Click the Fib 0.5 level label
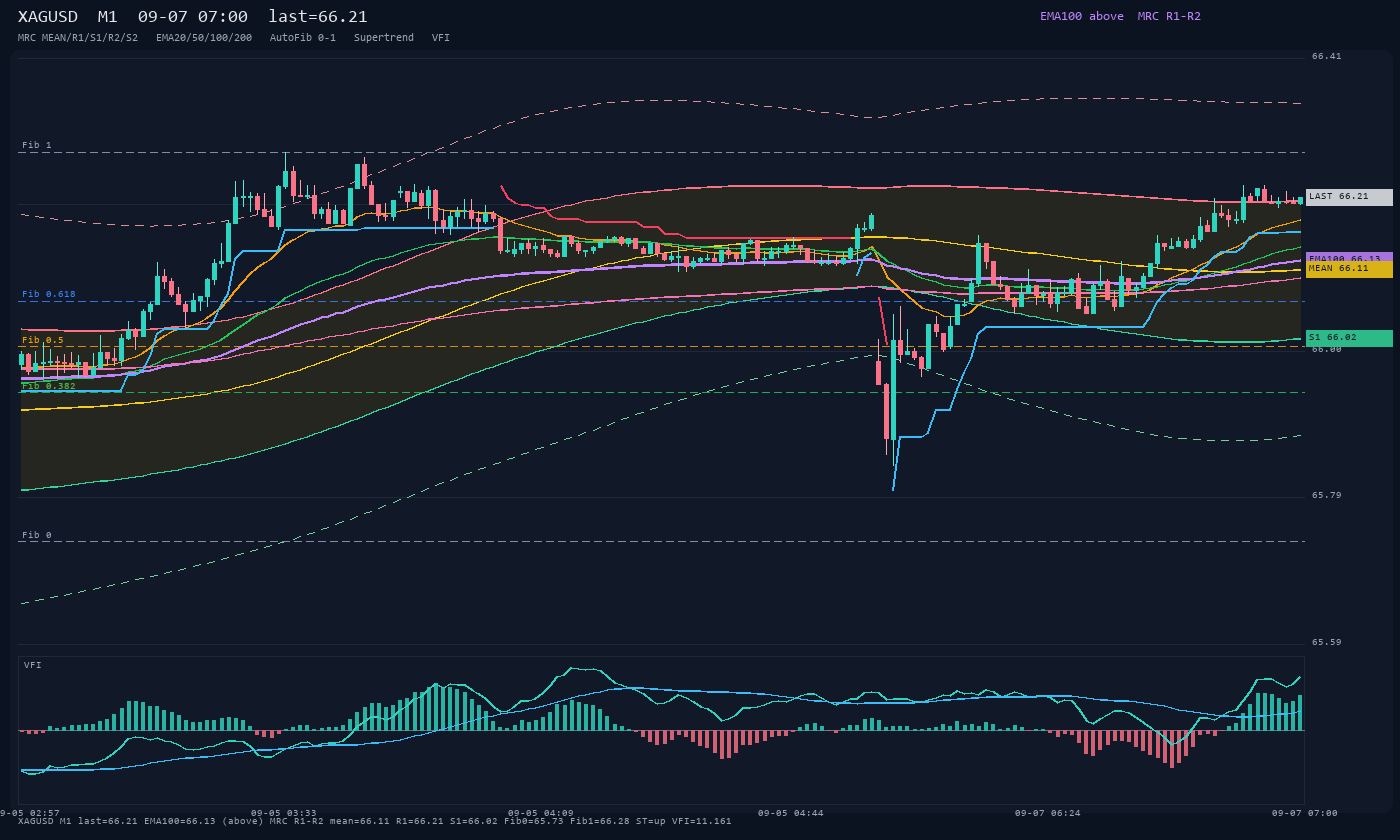Viewport: 1400px width, 840px height. (43, 340)
